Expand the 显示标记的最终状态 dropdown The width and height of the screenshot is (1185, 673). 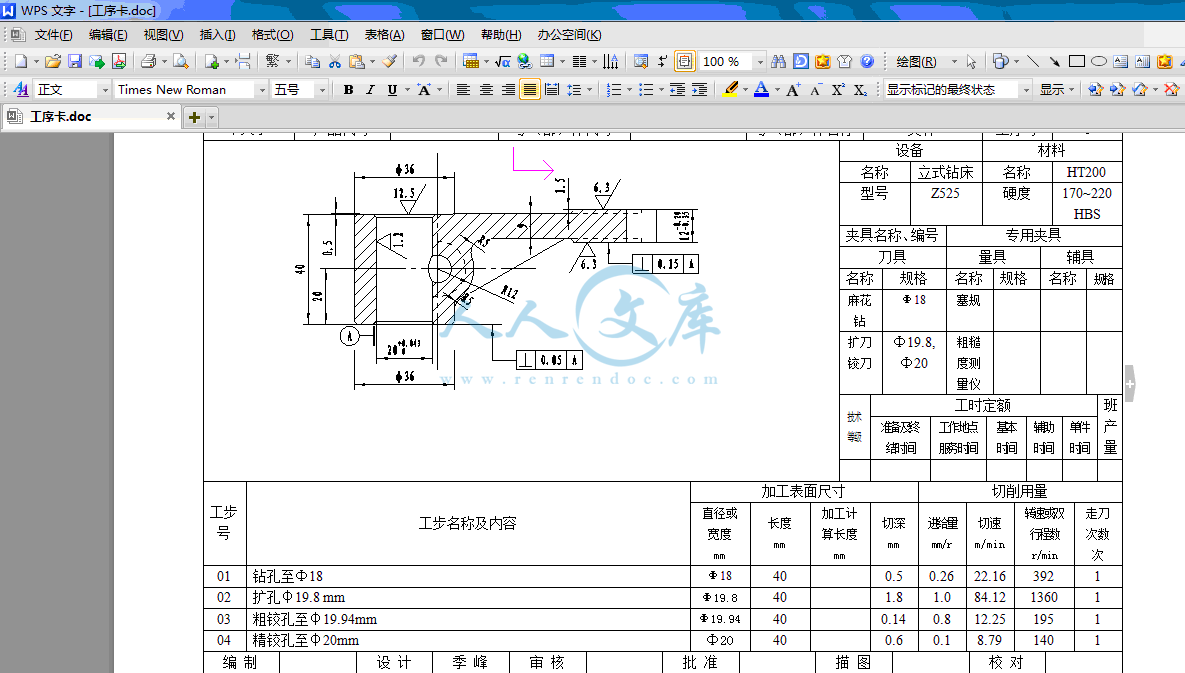tap(1026, 89)
